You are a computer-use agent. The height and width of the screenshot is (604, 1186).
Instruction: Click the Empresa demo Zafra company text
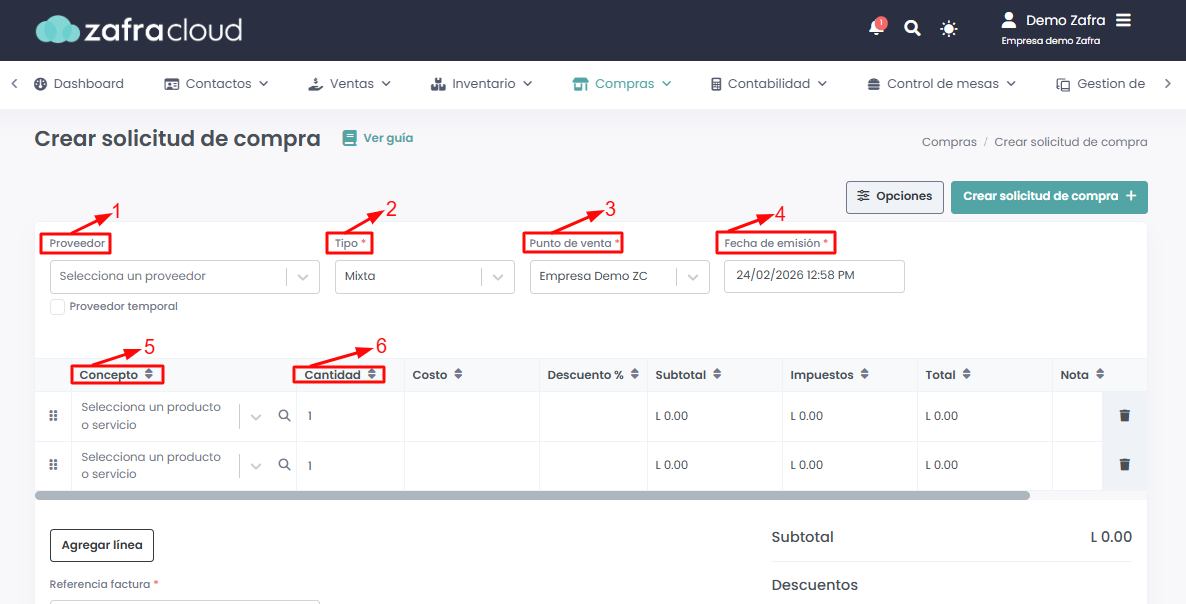(1051, 41)
